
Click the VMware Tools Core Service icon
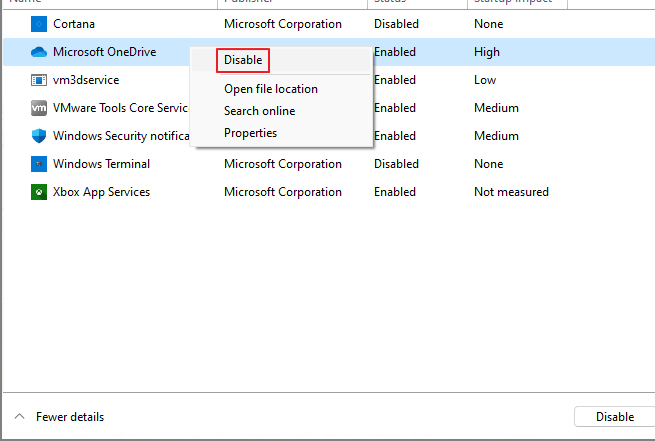click(39, 108)
